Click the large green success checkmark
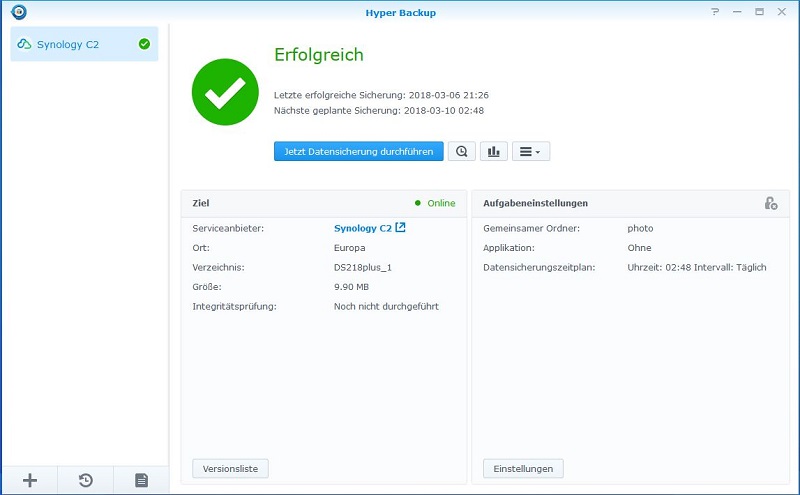 point(225,92)
